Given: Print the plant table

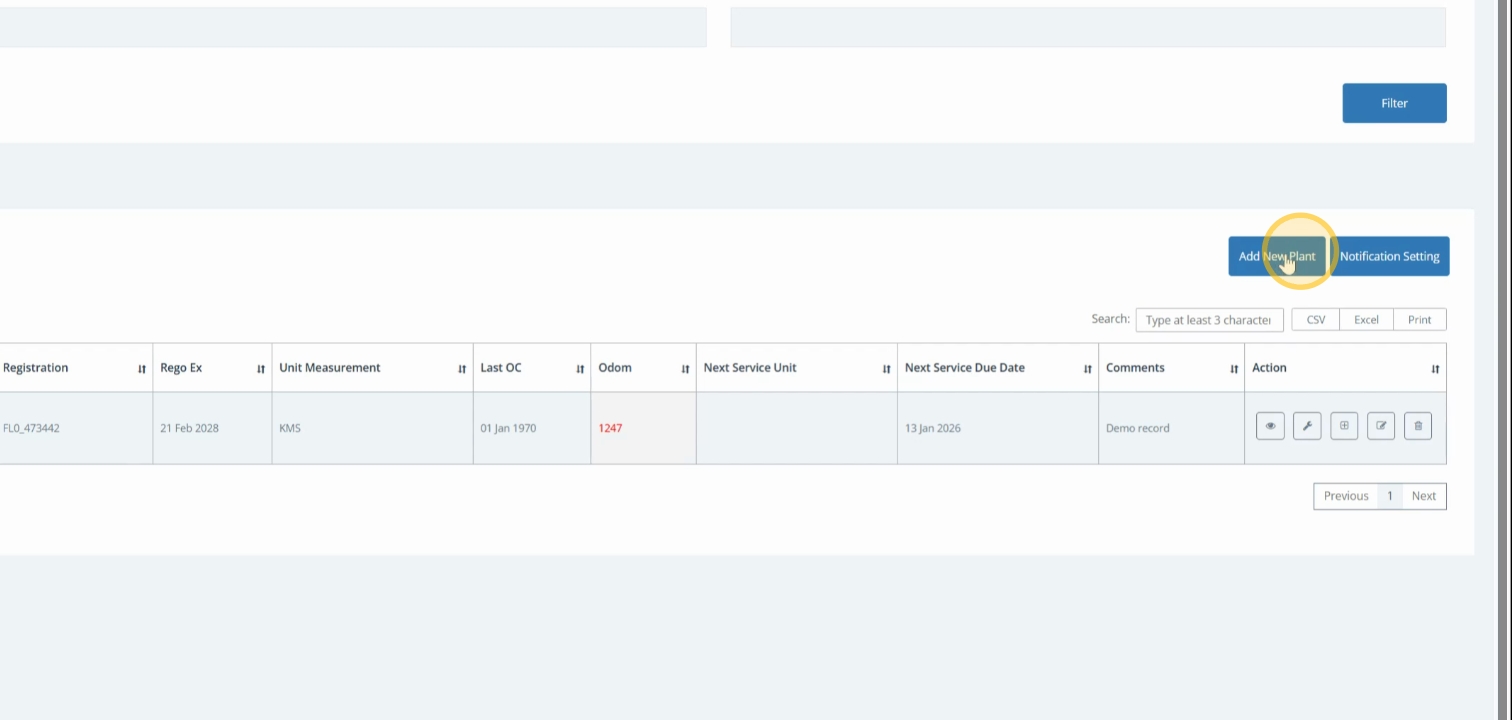Looking at the screenshot, I should [x=1420, y=320].
